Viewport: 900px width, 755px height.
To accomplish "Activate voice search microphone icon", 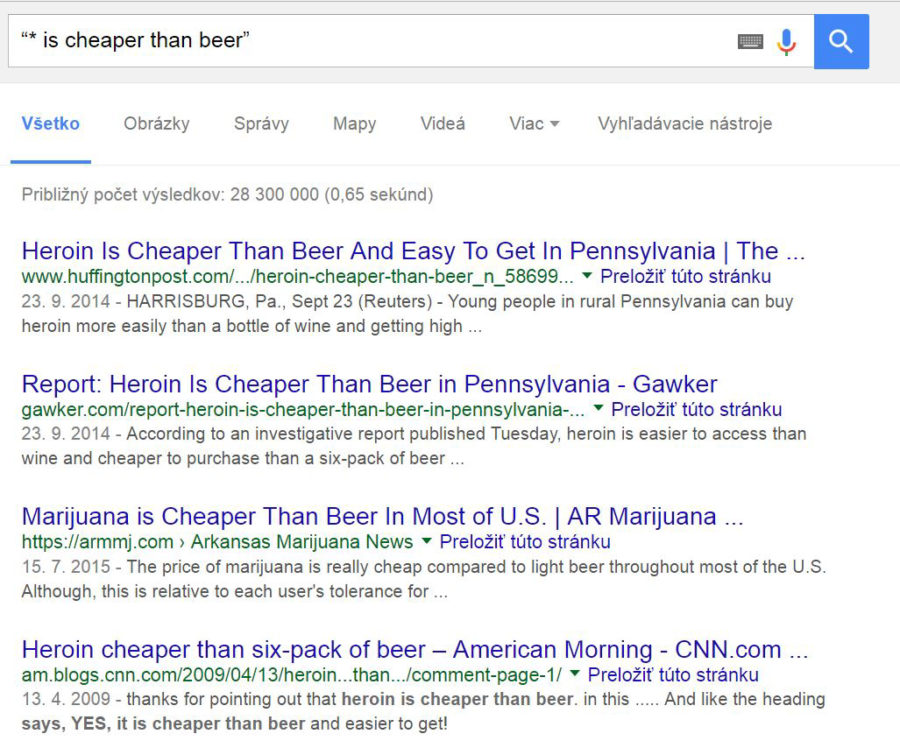I will [786, 42].
